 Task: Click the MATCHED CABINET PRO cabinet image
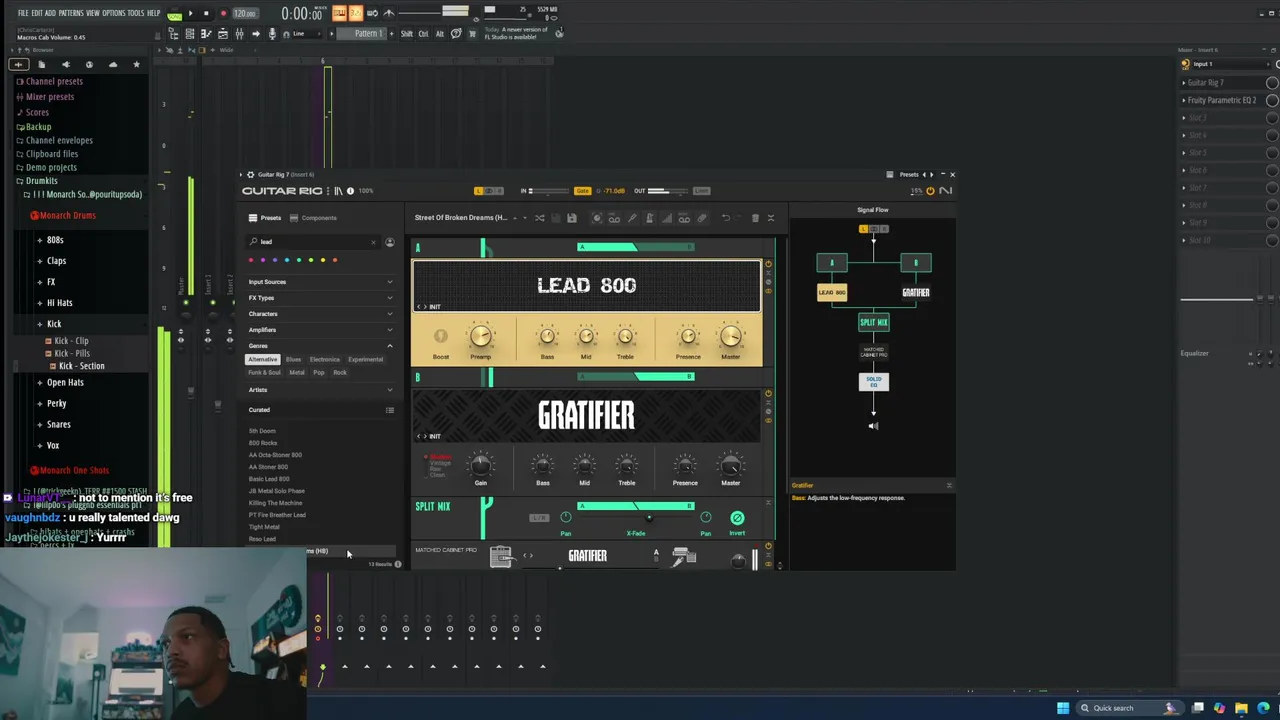(x=501, y=557)
